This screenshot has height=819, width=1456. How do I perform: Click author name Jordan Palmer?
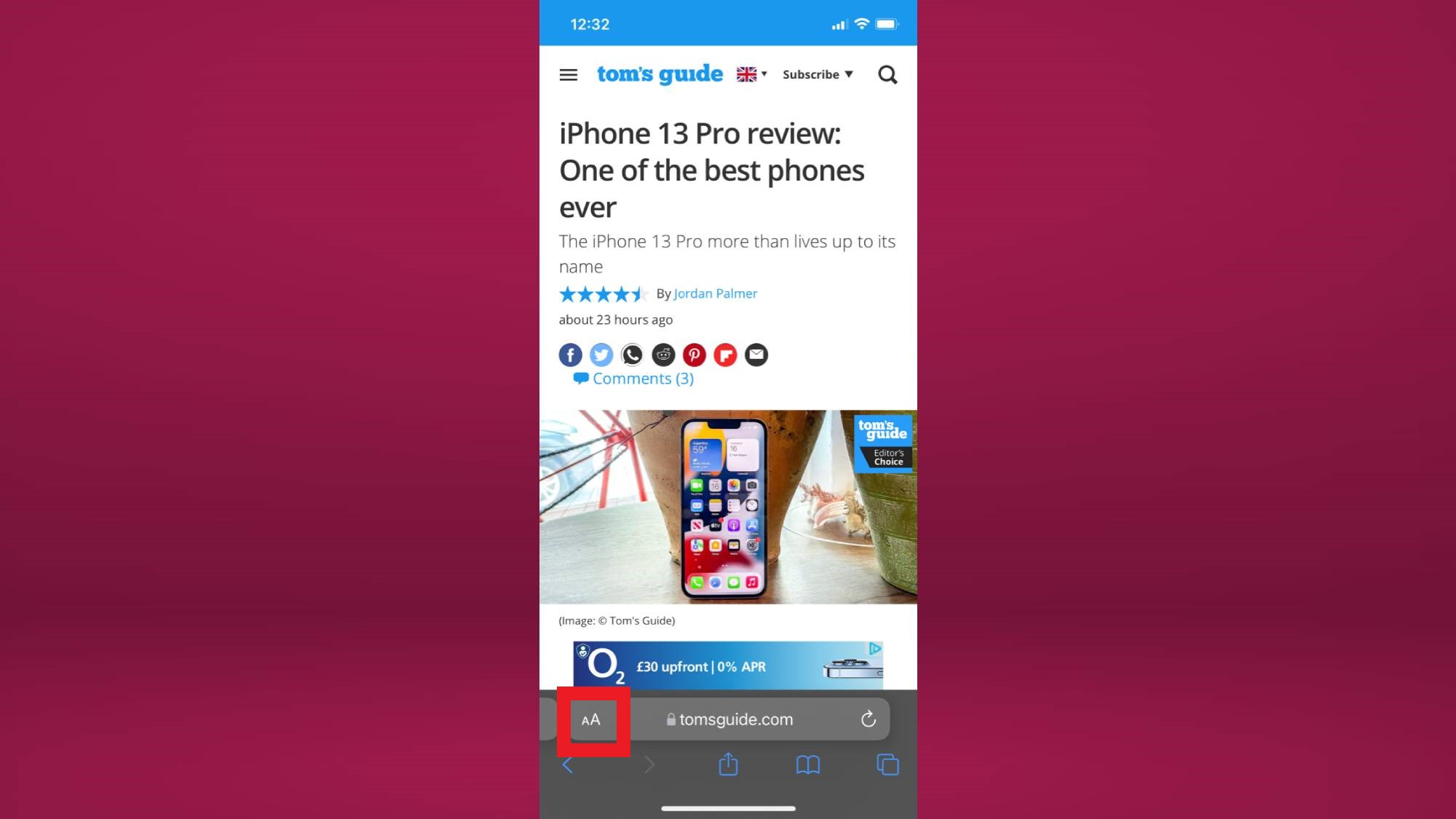[714, 293]
